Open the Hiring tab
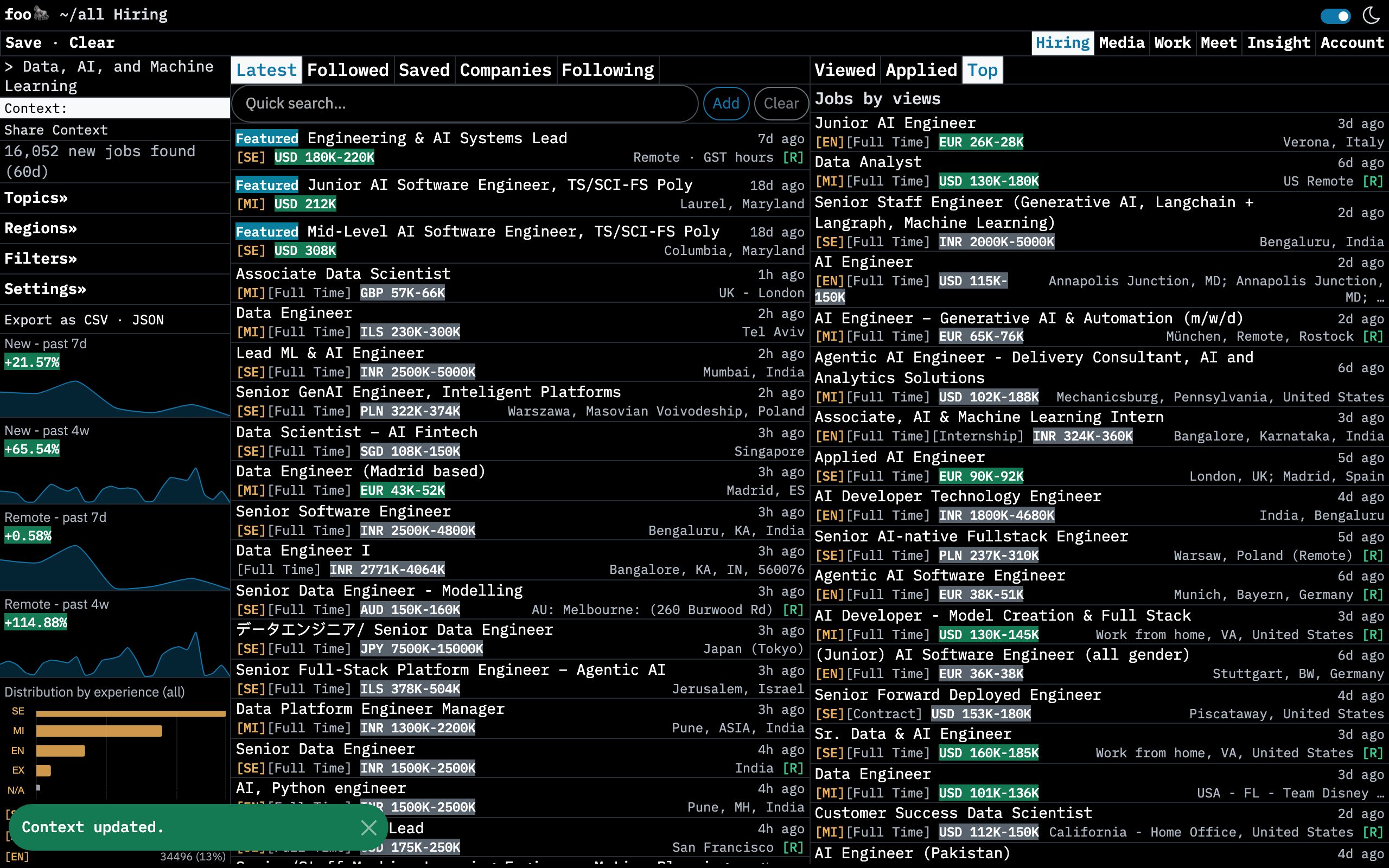Screen dimensions: 1389x868 [x=1062, y=43]
